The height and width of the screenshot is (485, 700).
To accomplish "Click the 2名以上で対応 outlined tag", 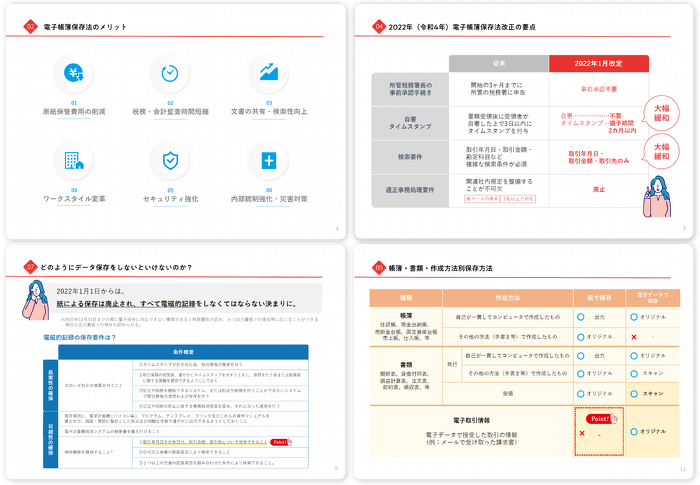I will coord(520,199).
